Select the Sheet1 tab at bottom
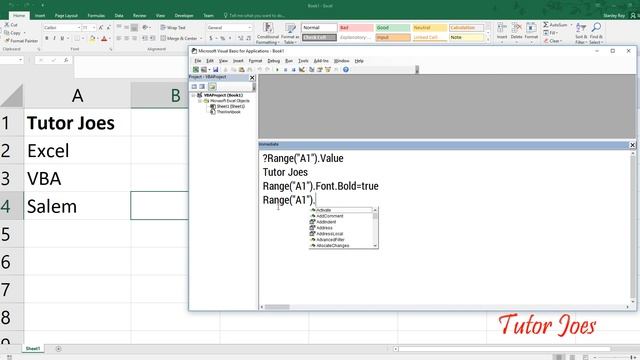Screen dimensions: 640x360 click(x=33, y=349)
